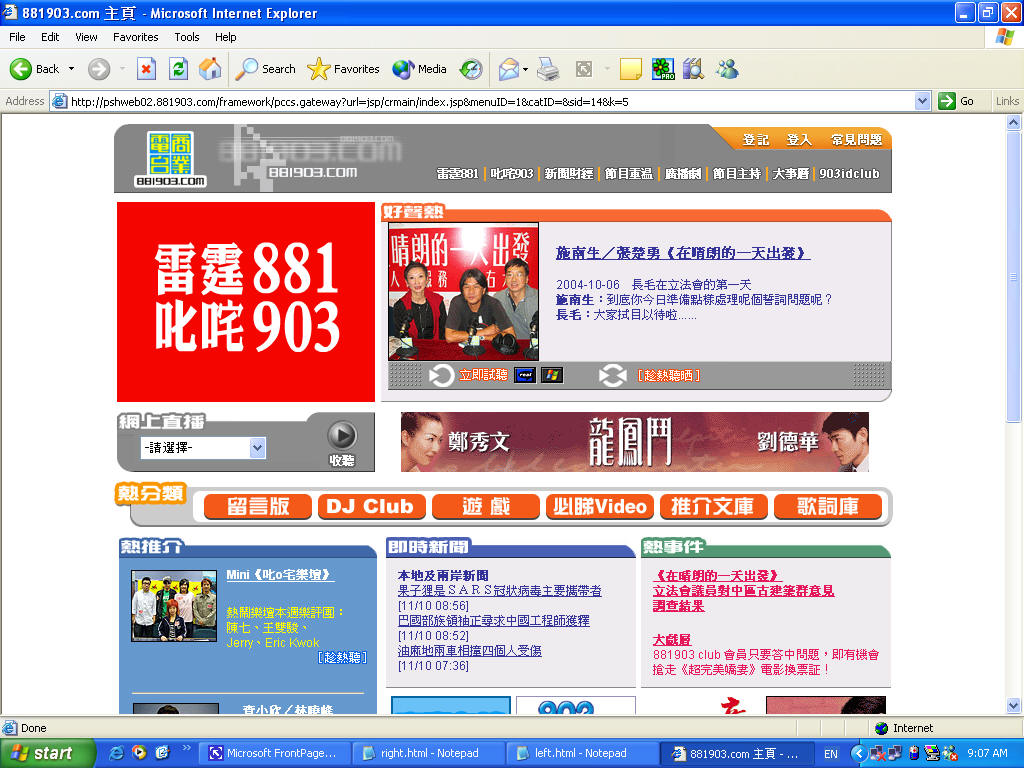Open the 903idclub navigation item
Image resolution: width=1024 pixels, height=768 pixels.
(x=849, y=174)
